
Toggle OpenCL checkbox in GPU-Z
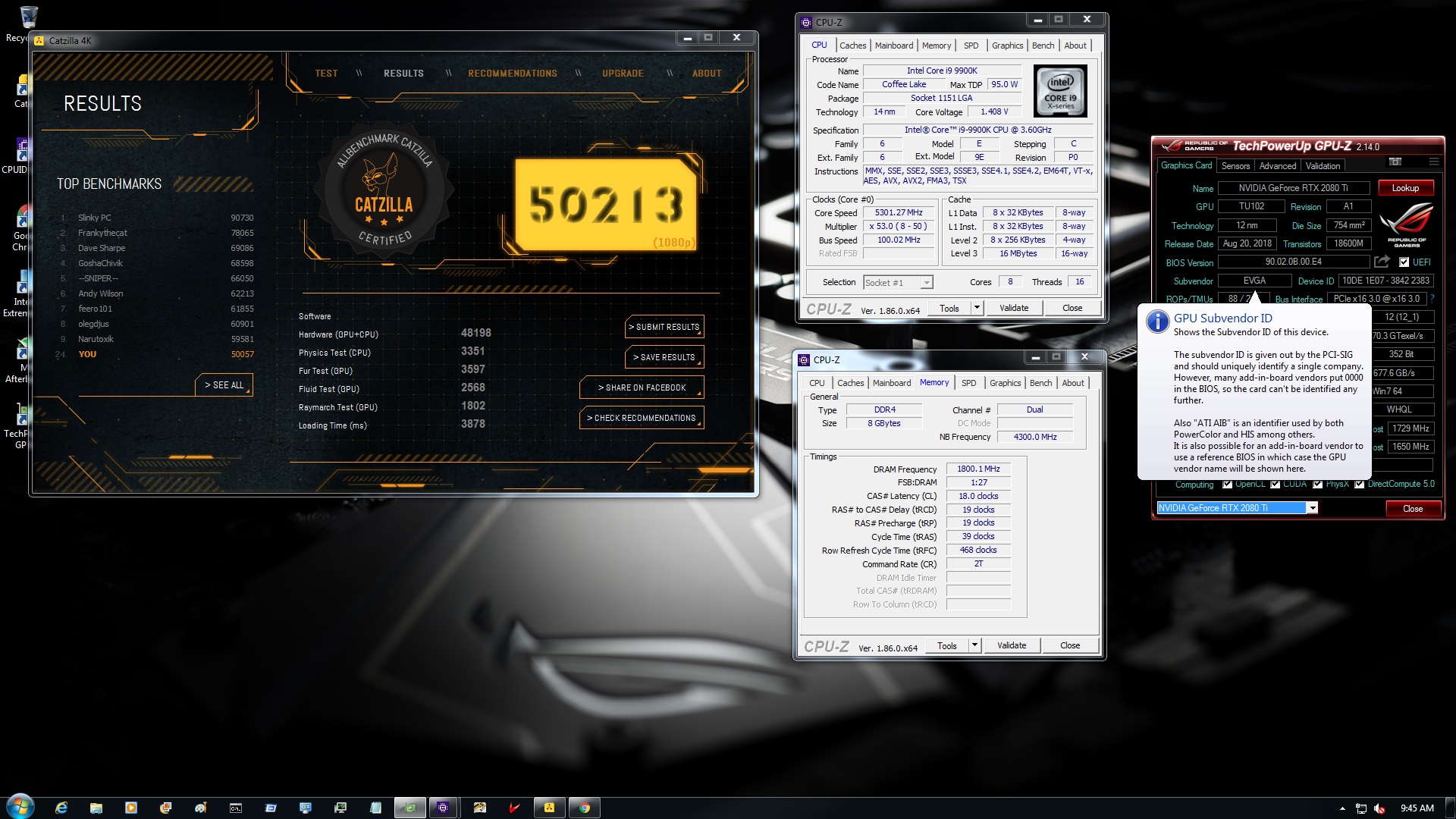[1227, 485]
